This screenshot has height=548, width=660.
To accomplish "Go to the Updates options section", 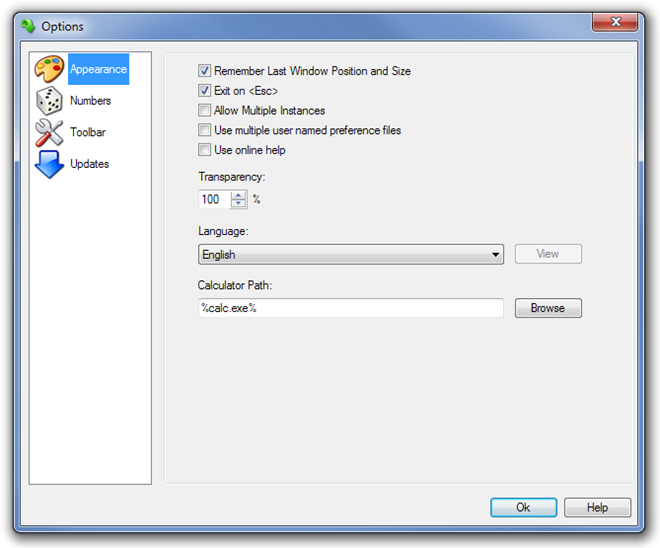I will pos(89,164).
